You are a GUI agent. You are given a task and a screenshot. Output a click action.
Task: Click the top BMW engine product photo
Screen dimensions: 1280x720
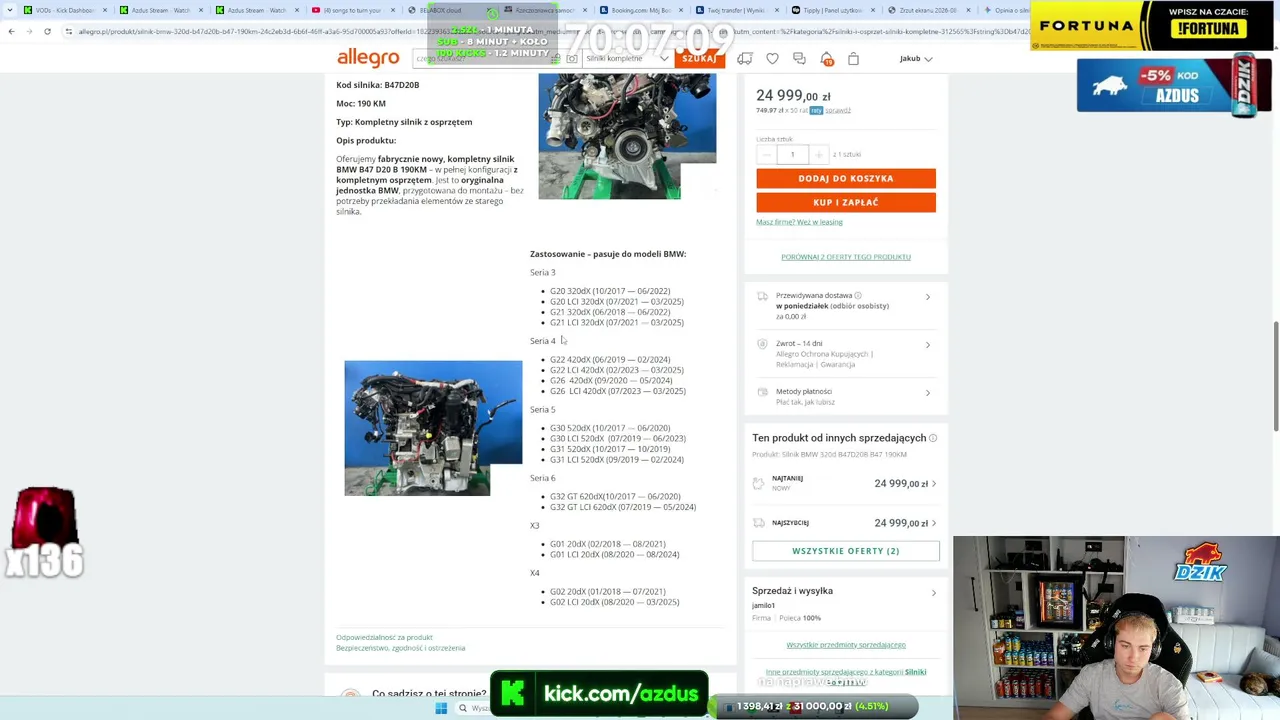[x=627, y=136]
